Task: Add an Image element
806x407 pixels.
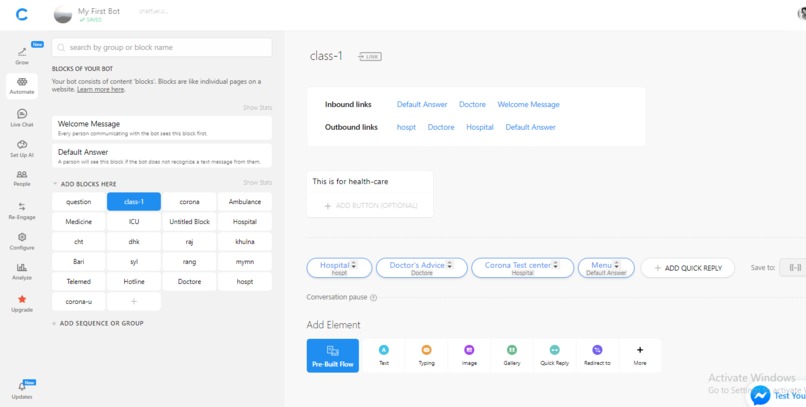Action: [x=469, y=356]
